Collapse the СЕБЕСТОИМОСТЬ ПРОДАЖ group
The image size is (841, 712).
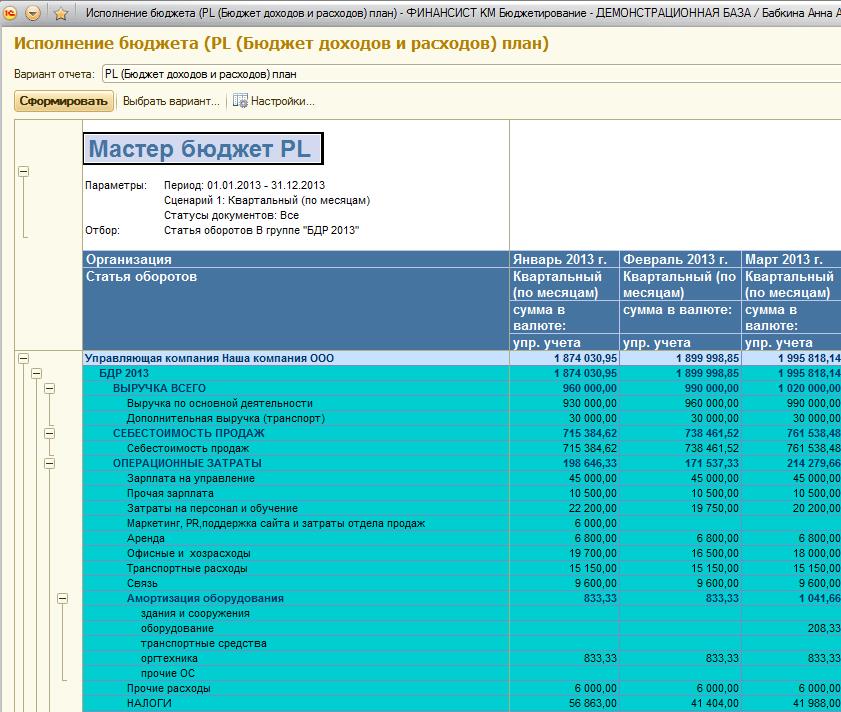coord(50,433)
